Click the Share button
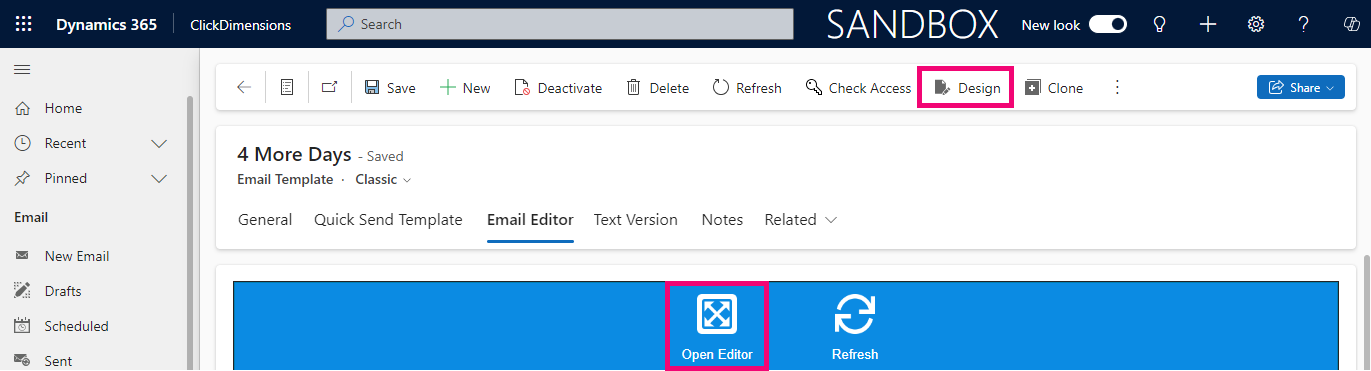Viewport: 1371px width, 371px height. (1301, 88)
